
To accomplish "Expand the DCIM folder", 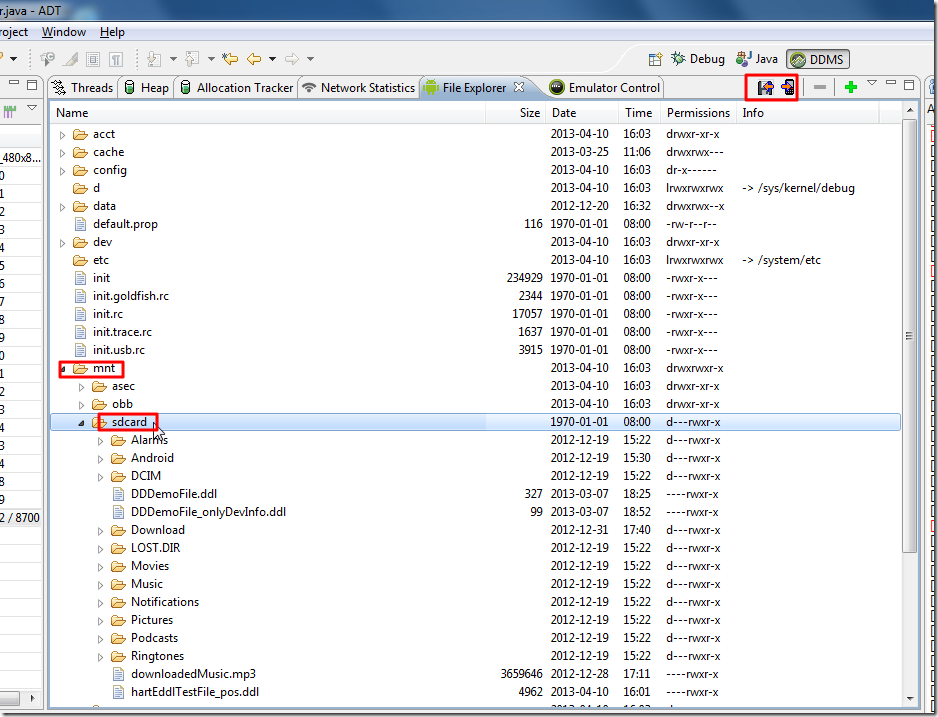I will coord(100,477).
